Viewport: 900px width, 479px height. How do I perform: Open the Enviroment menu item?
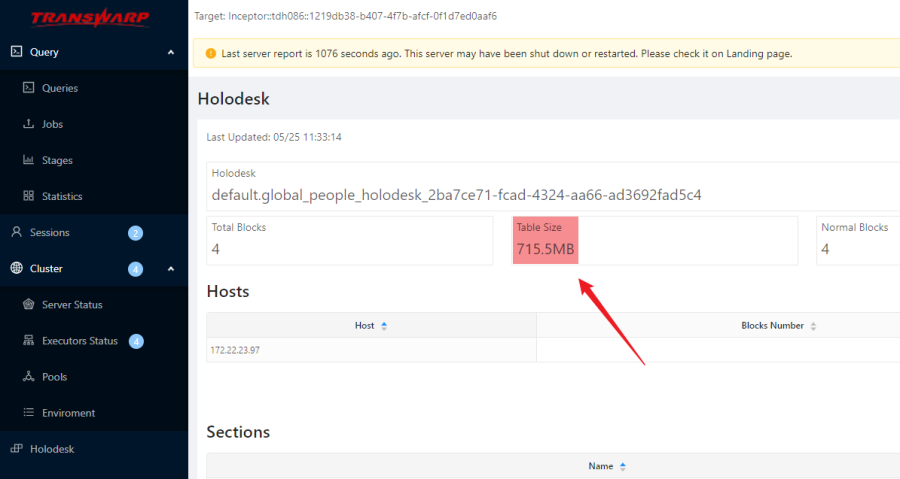(x=68, y=413)
